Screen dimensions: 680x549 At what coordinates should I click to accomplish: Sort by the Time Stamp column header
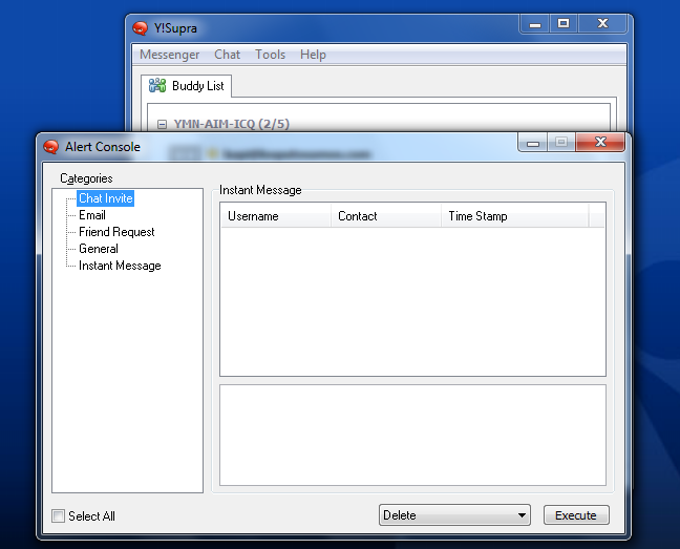pos(515,216)
